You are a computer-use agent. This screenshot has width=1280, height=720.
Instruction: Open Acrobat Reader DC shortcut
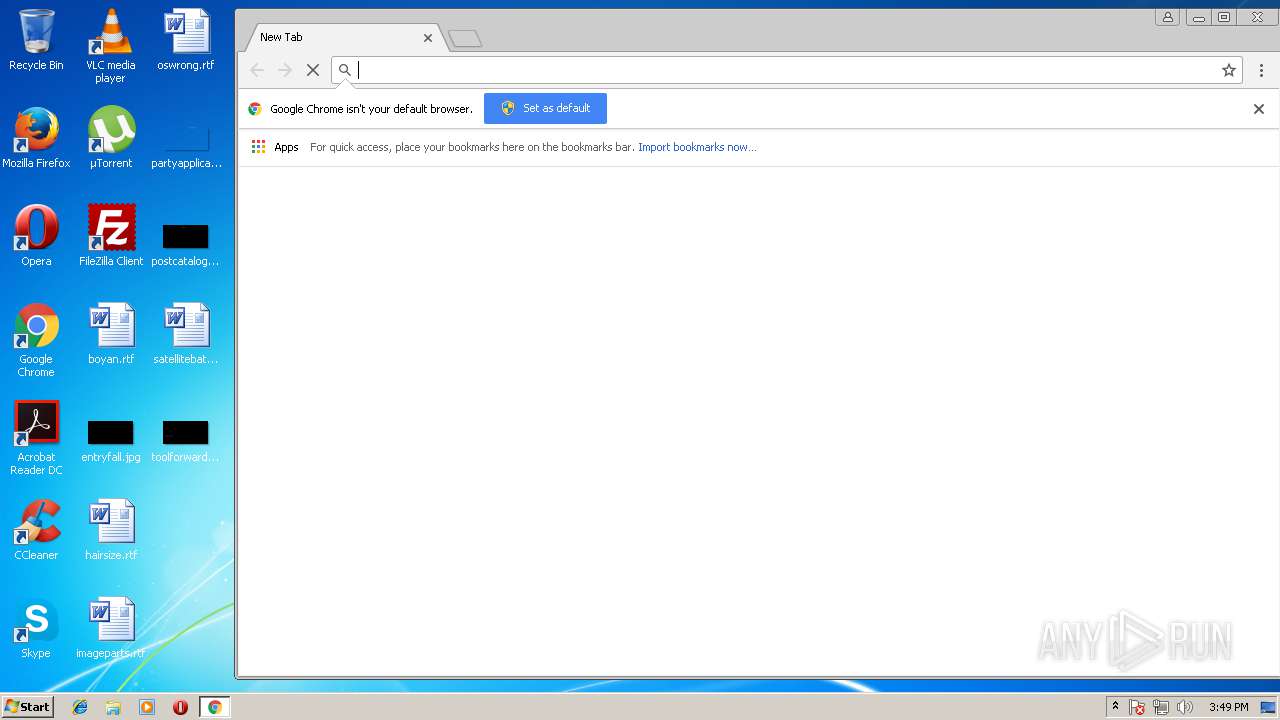36,438
